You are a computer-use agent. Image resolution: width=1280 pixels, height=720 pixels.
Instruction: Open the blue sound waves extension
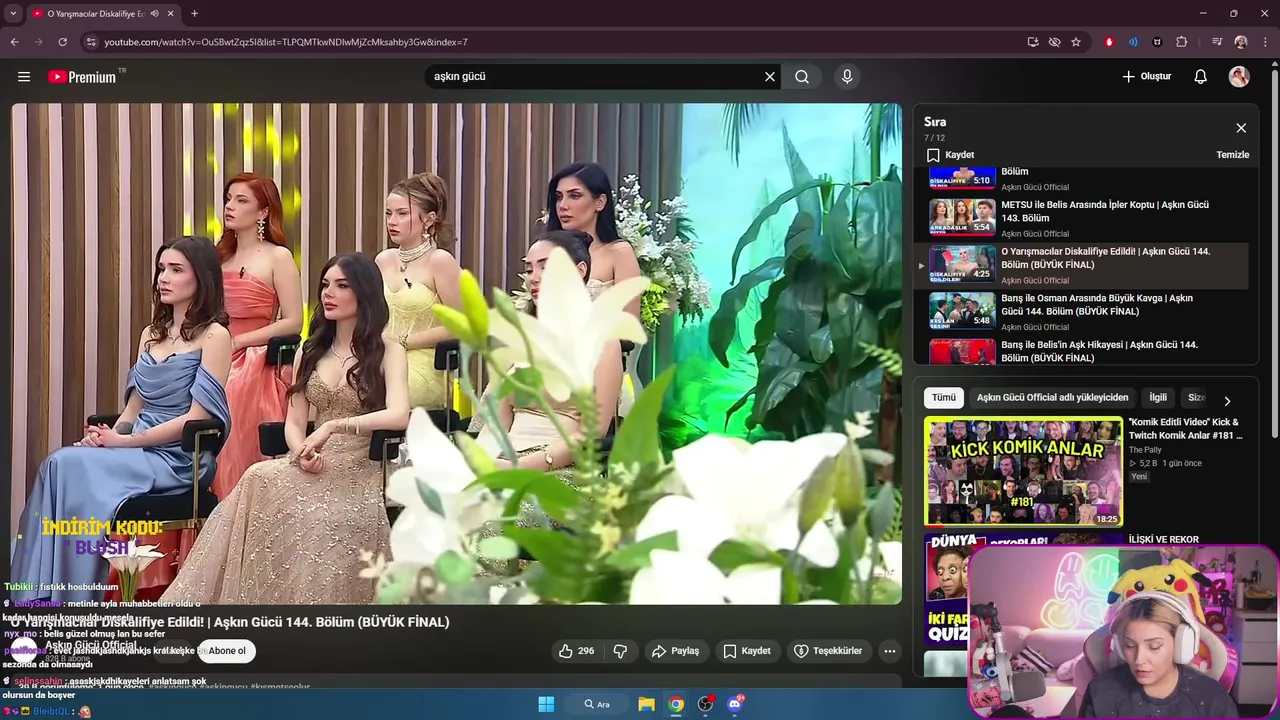1133,42
